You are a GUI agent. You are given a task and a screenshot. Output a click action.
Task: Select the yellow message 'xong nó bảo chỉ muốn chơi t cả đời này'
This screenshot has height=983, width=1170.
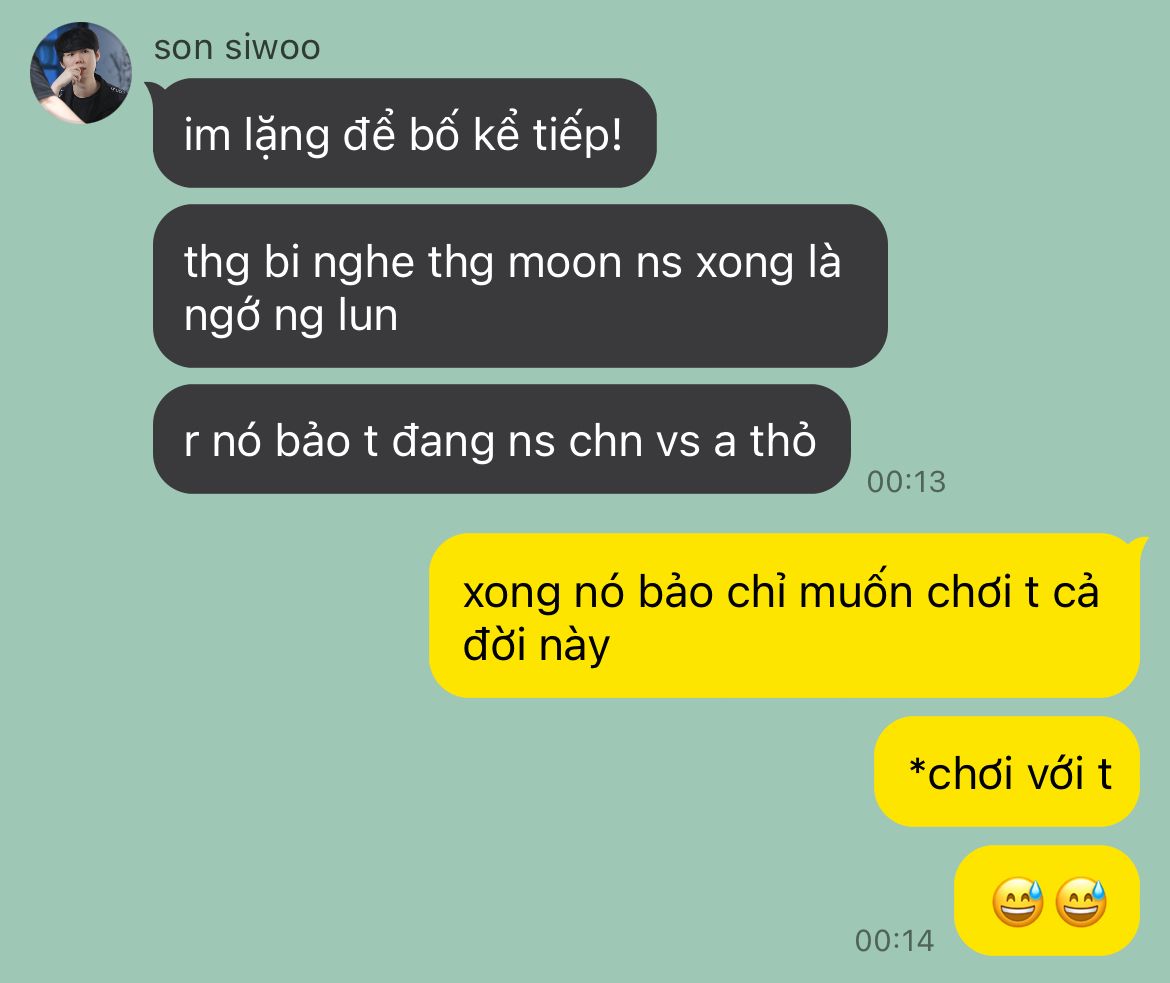click(x=784, y=616)
